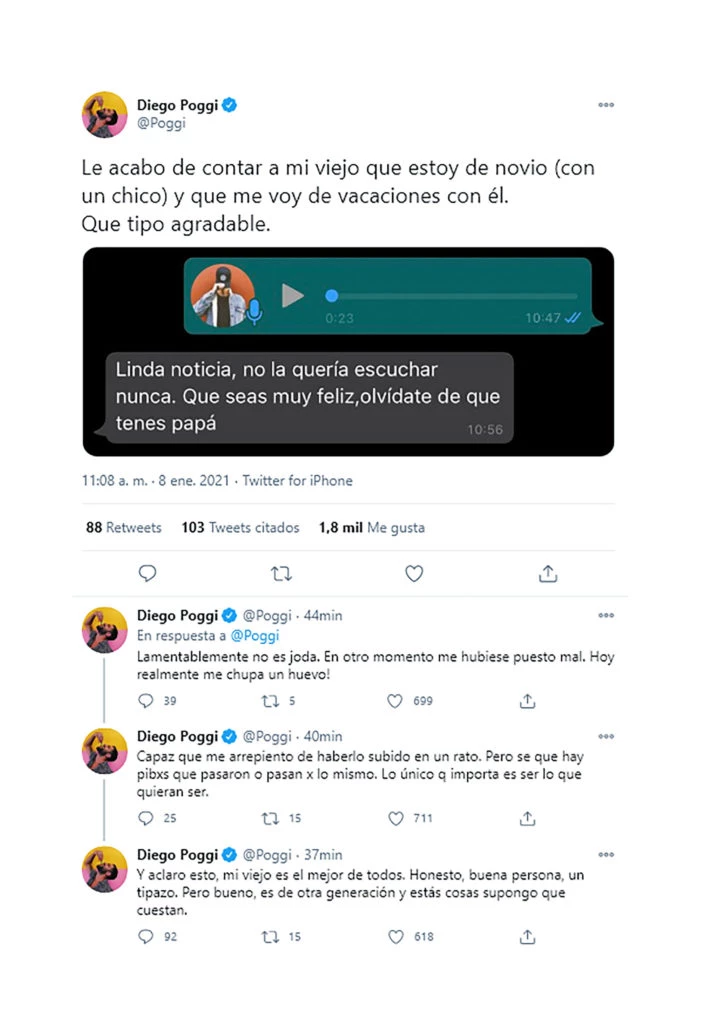Open more options for the main tweet
717x1024 pixels.
pyautogui.click(x=606, y=105)
